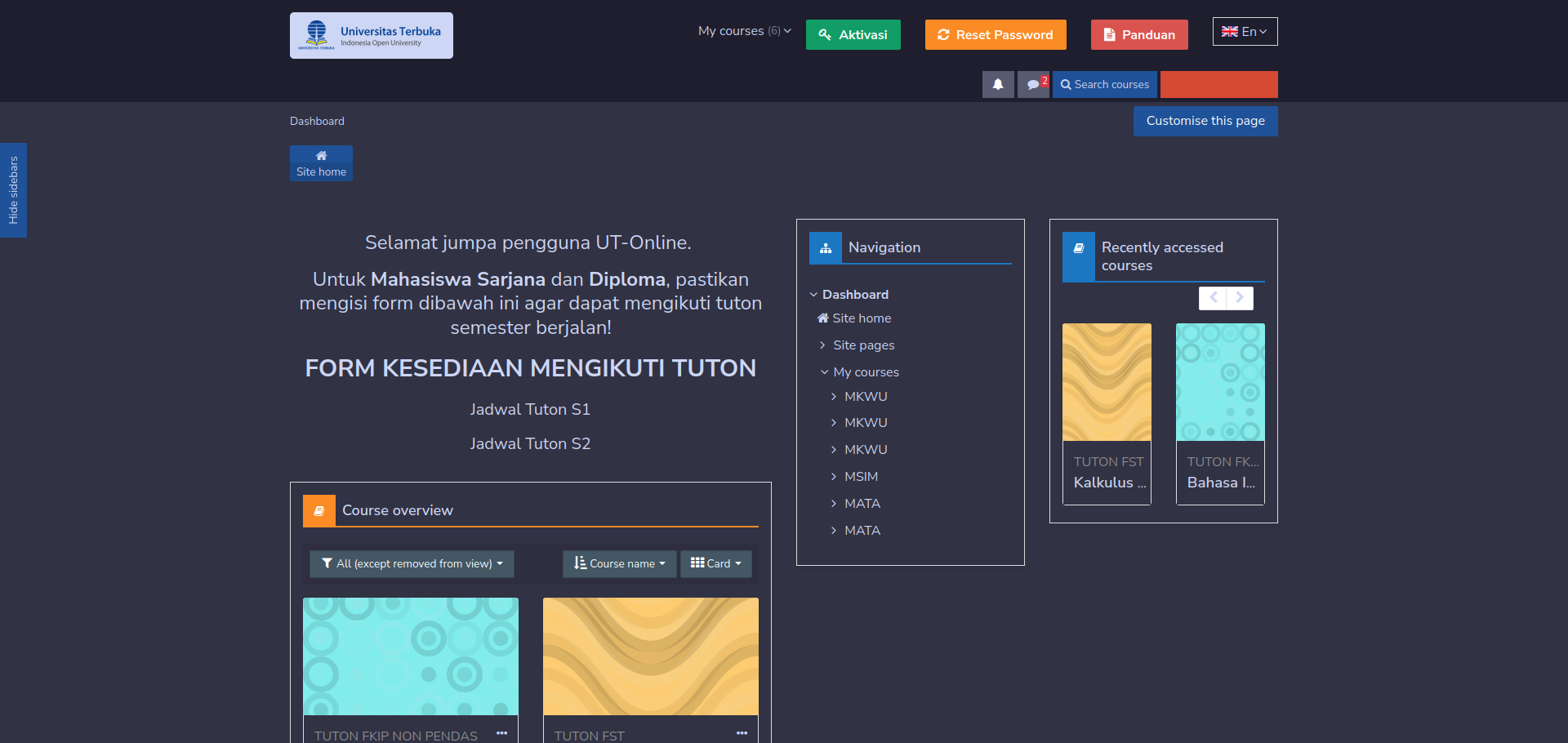Open the notifications bell icon
Image resolution: width=1568 pixels, height=743 pixels.
tap(998, 84)
